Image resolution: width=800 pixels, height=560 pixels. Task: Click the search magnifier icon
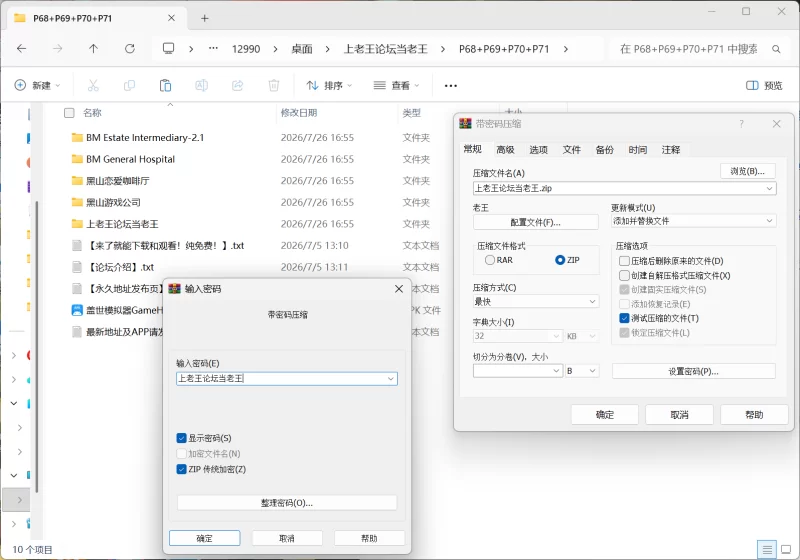[776, 49]
